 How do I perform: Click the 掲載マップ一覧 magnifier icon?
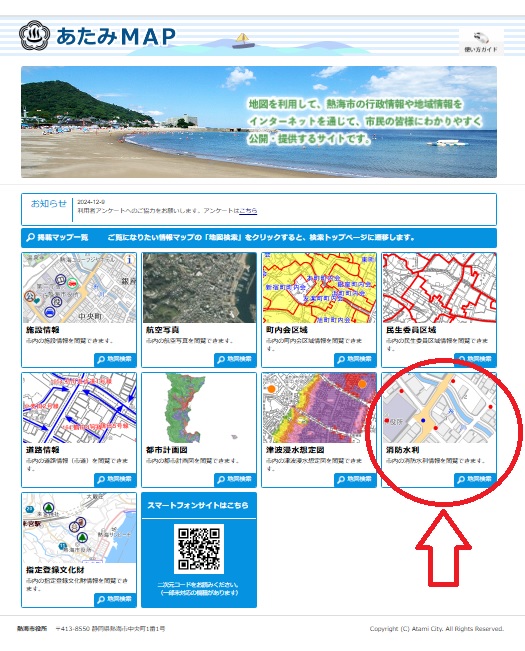pos(30,237)
